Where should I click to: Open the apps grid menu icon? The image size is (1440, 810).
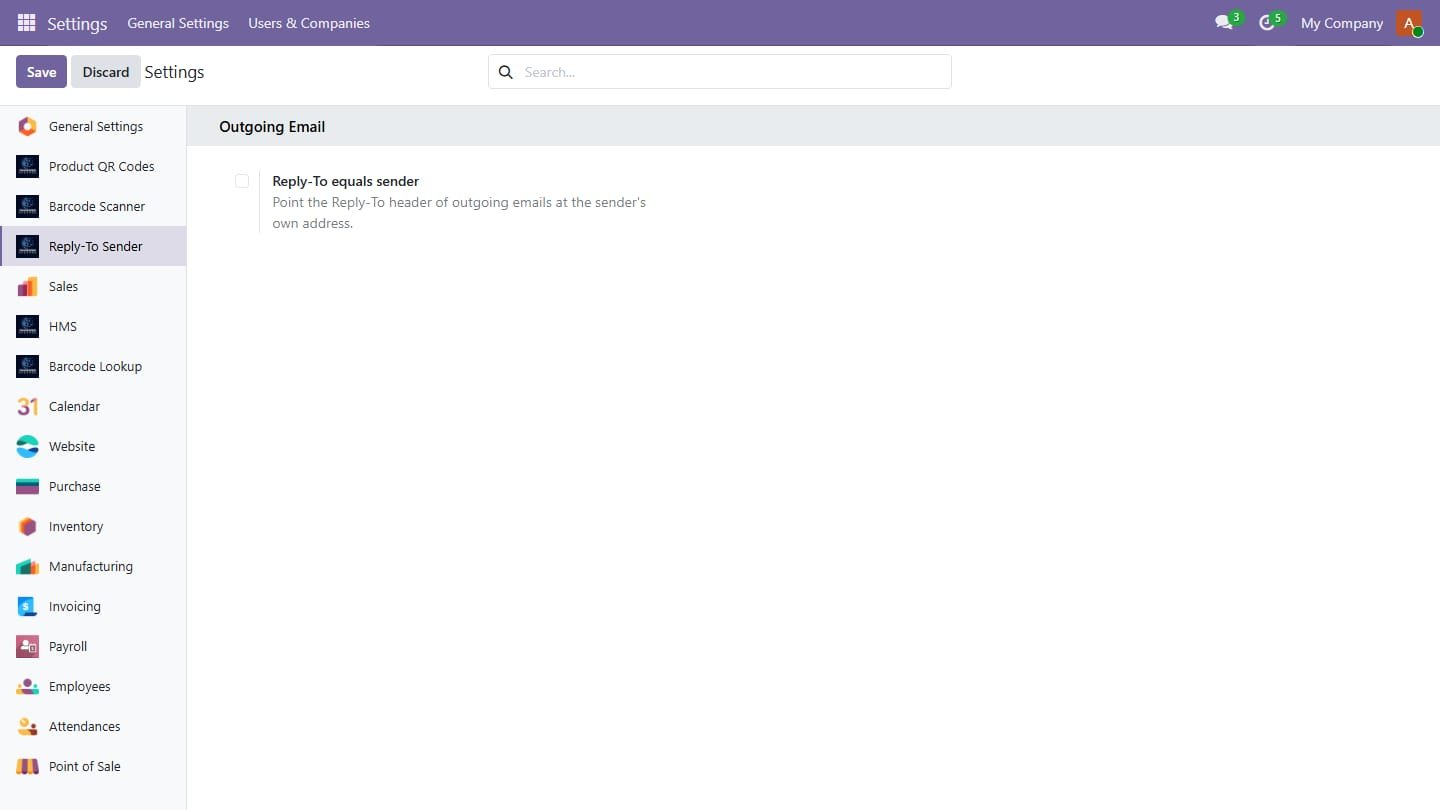click(x=27, y=23)
